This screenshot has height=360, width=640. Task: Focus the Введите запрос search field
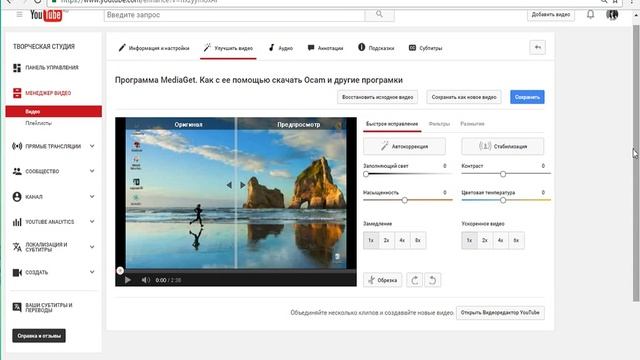click(x=234, y=15)
